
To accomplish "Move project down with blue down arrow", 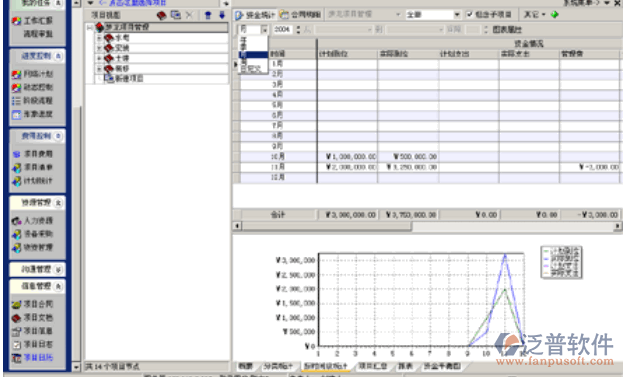I will [222, 16].
